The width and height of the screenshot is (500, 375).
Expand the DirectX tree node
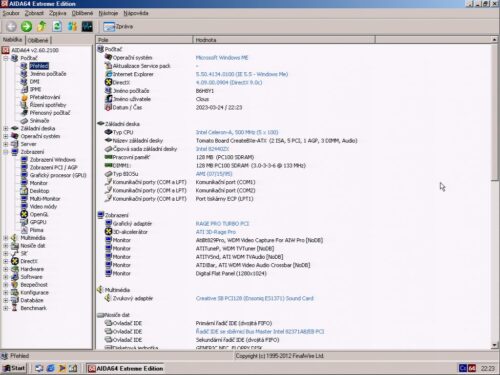pos(6,261)
